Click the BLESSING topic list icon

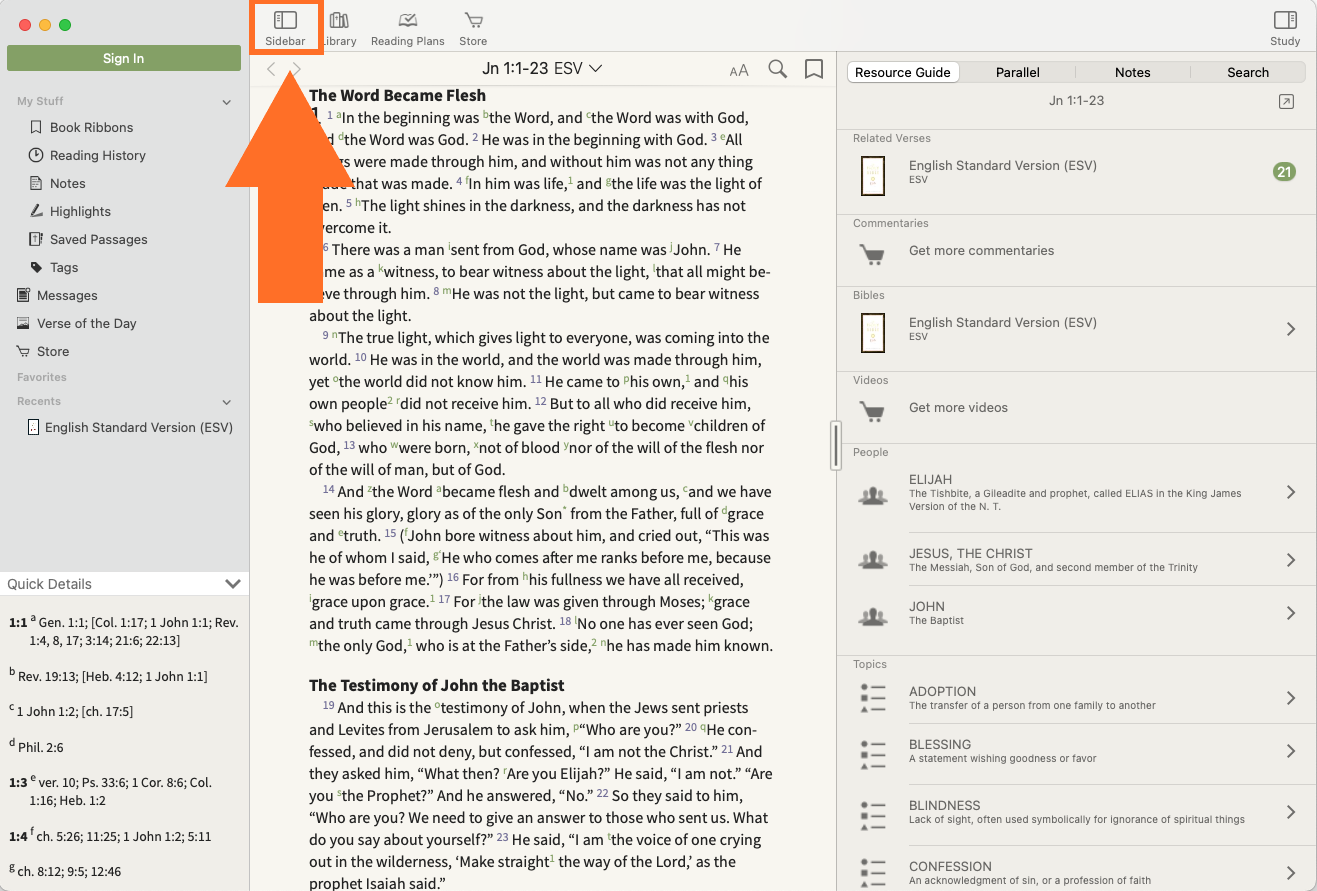873,754
